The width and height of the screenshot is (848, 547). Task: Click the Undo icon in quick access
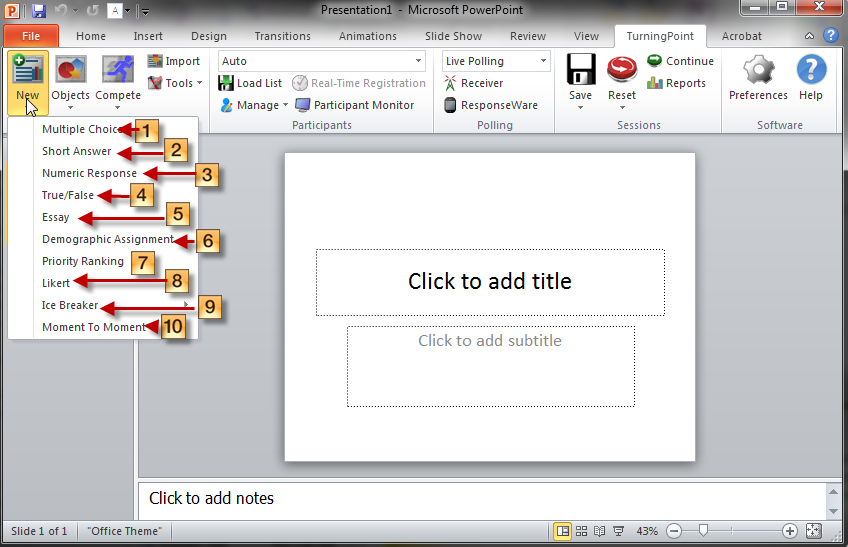click(61, 10)
